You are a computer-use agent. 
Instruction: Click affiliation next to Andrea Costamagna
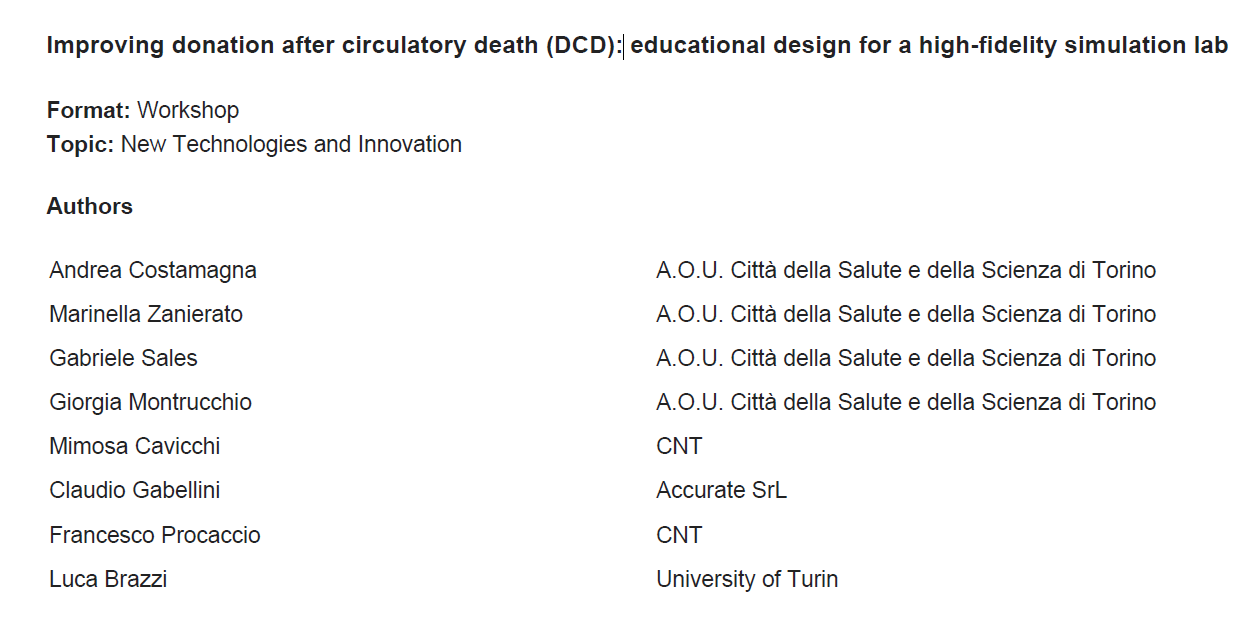906,270
